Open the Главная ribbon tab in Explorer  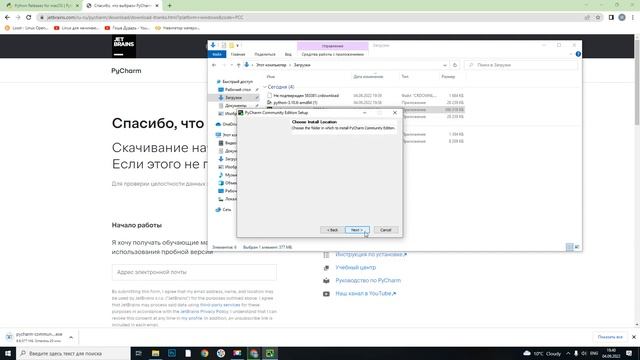coord(238,54)
